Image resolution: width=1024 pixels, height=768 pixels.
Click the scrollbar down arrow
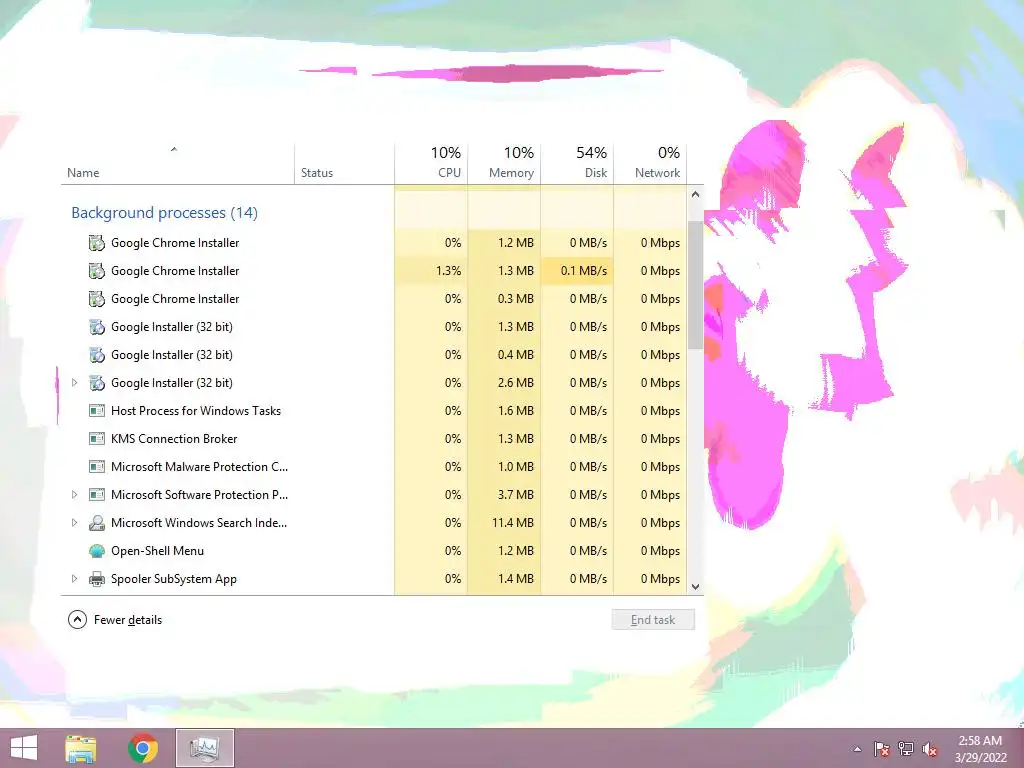[696, 586]
